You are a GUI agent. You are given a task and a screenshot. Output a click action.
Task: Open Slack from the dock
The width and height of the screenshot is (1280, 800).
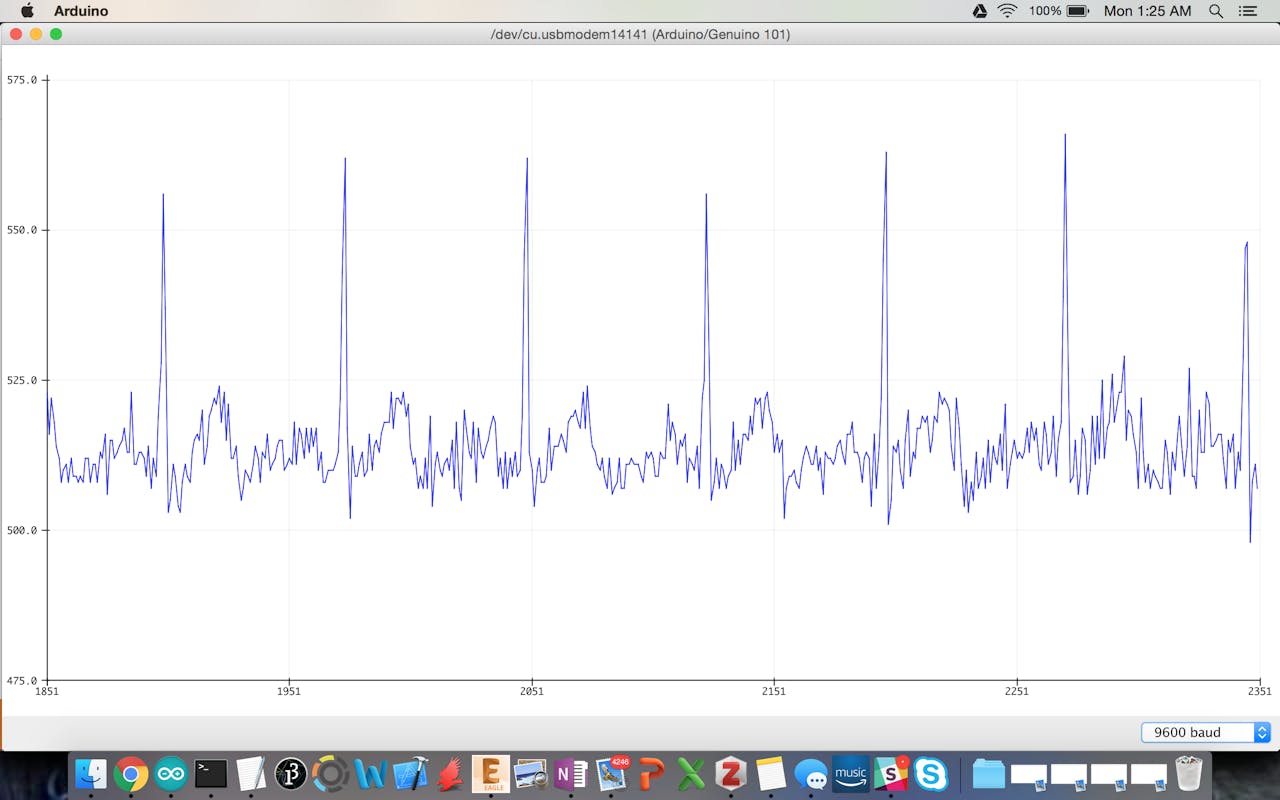click(x=891, y=773)
